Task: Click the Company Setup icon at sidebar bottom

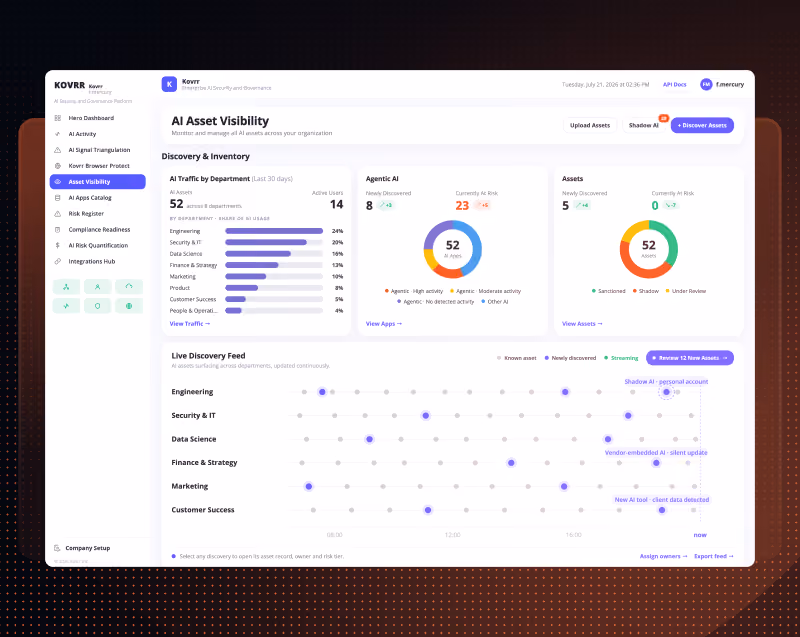Action: click(57, 548)
